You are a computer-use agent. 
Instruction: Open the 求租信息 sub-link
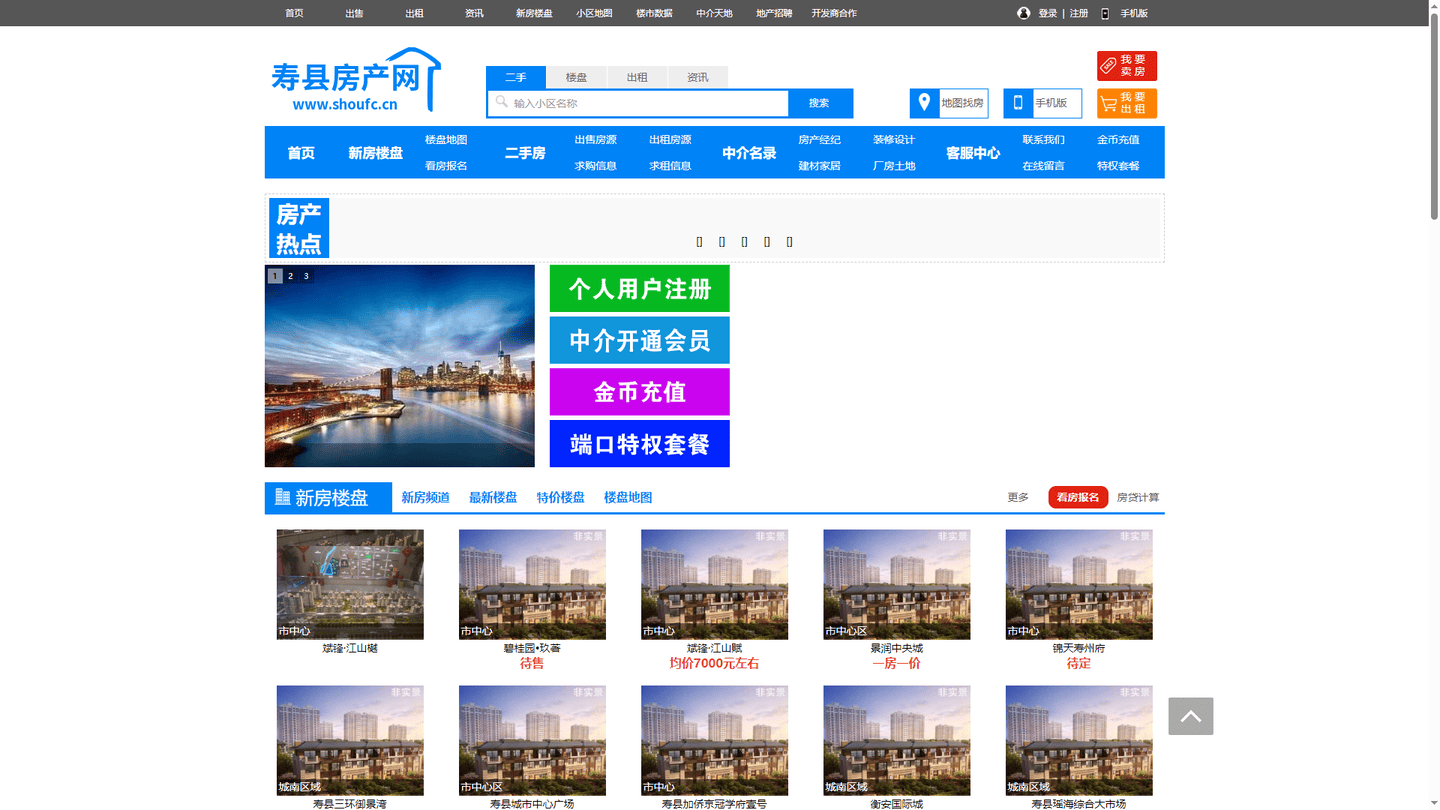click(x=670, y=166)
